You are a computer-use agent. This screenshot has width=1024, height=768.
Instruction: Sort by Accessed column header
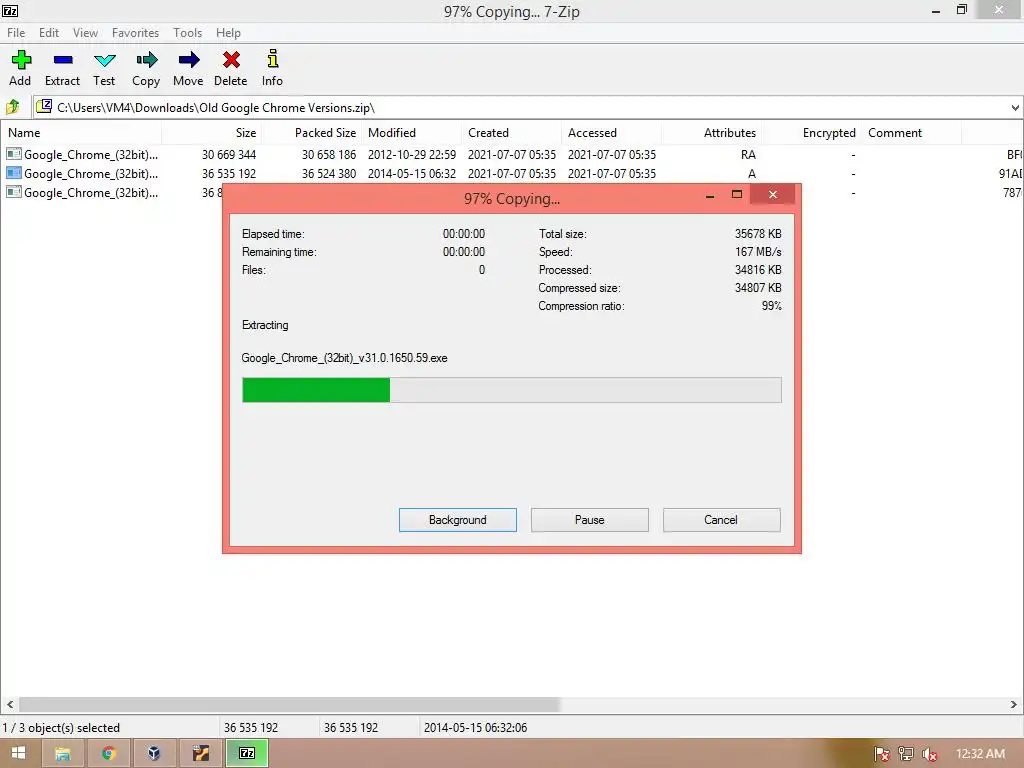pyautogui.click(x=611, y=133)
